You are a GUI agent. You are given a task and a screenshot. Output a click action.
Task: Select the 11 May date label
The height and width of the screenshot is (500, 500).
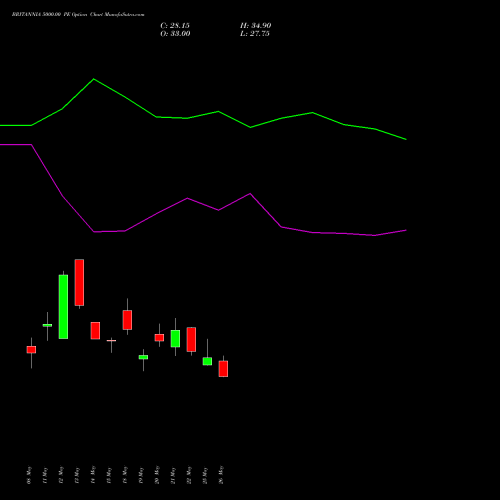pyautogui.click(x=45, y=475)
